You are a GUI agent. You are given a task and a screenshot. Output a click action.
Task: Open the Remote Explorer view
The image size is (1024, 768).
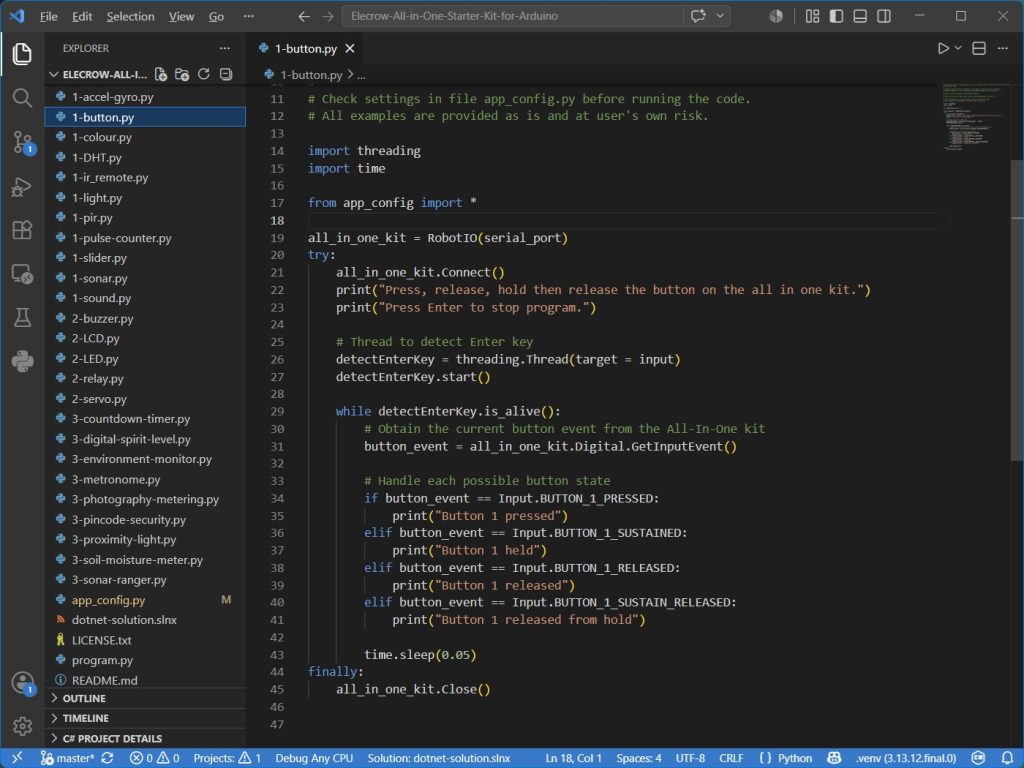pos(22,274)
